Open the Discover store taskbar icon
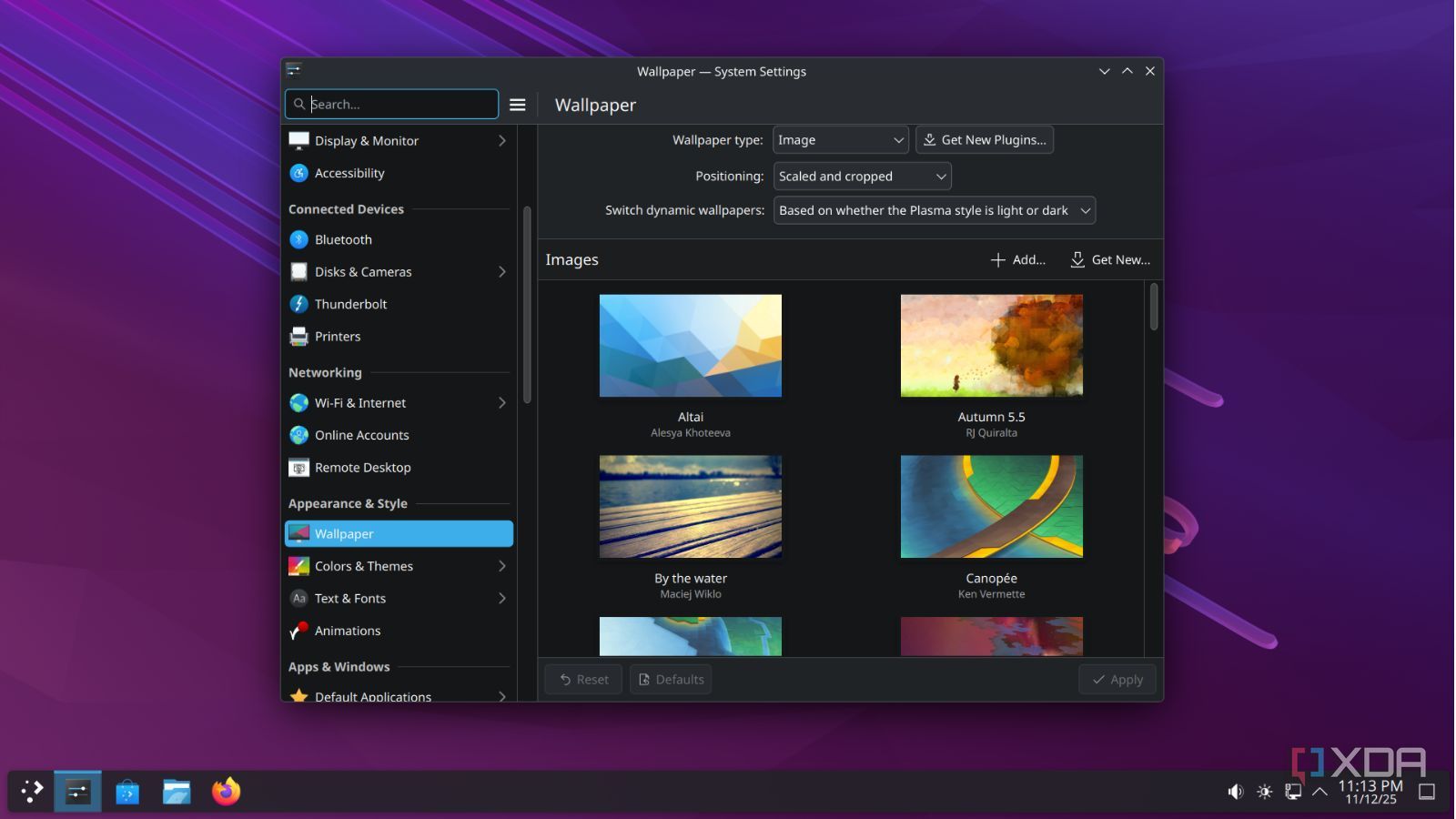 (127, 792)
